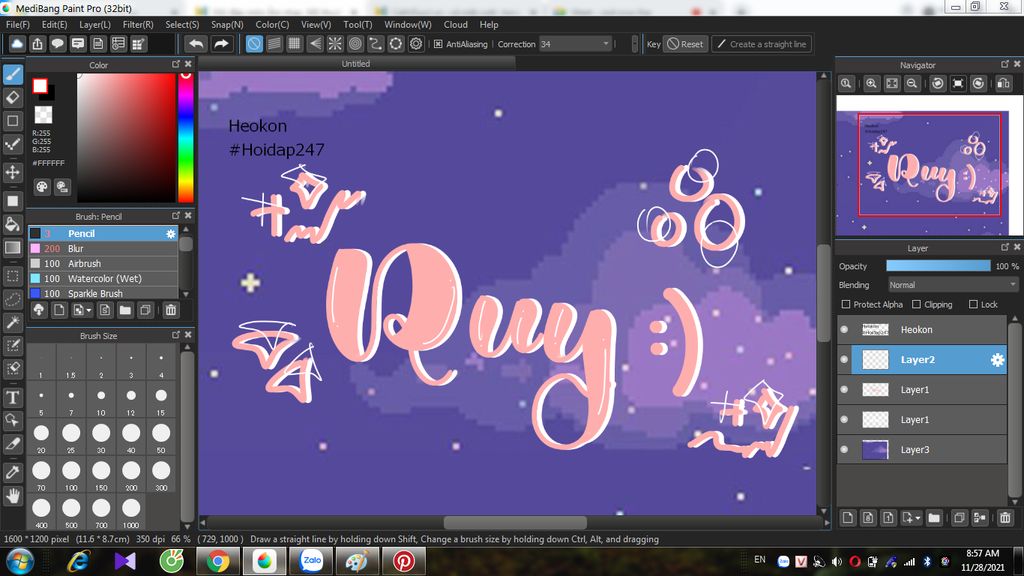Create new folder in Layer panel
1024x576 pixels.
pos(935,518)
